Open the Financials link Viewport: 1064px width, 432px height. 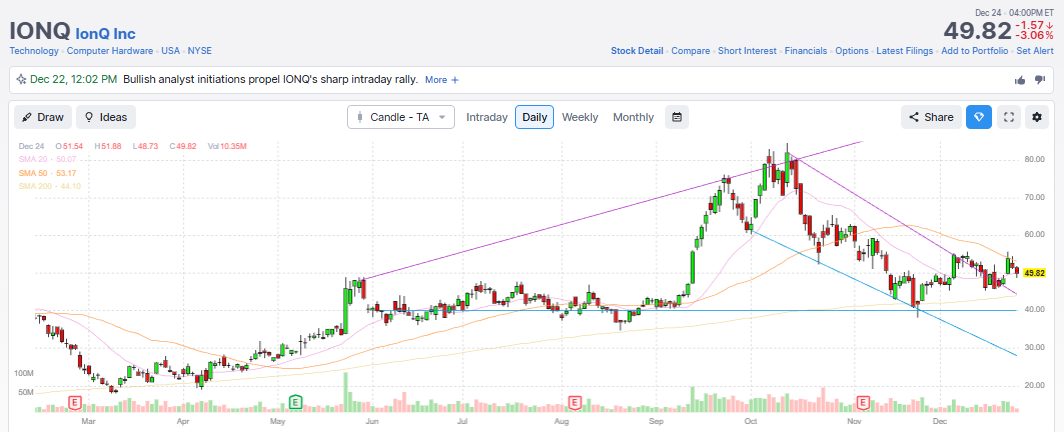[x=806, y=51]
